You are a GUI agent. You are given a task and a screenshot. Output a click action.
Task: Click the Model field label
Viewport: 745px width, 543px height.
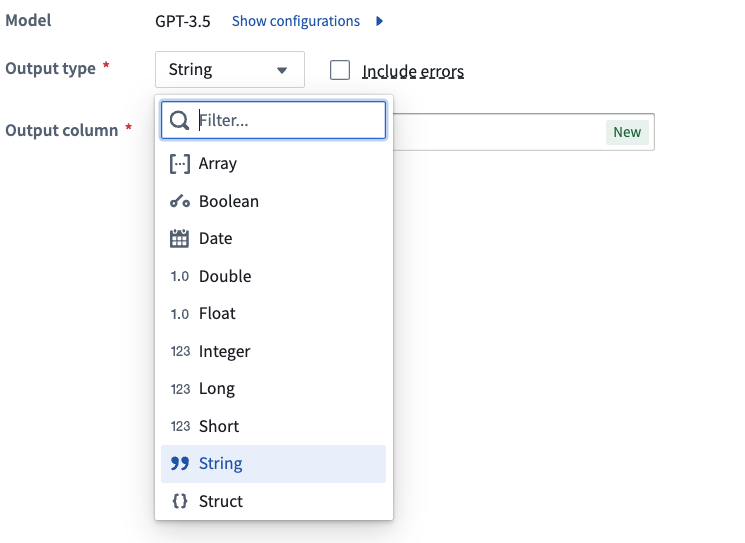tap(28, 20)
